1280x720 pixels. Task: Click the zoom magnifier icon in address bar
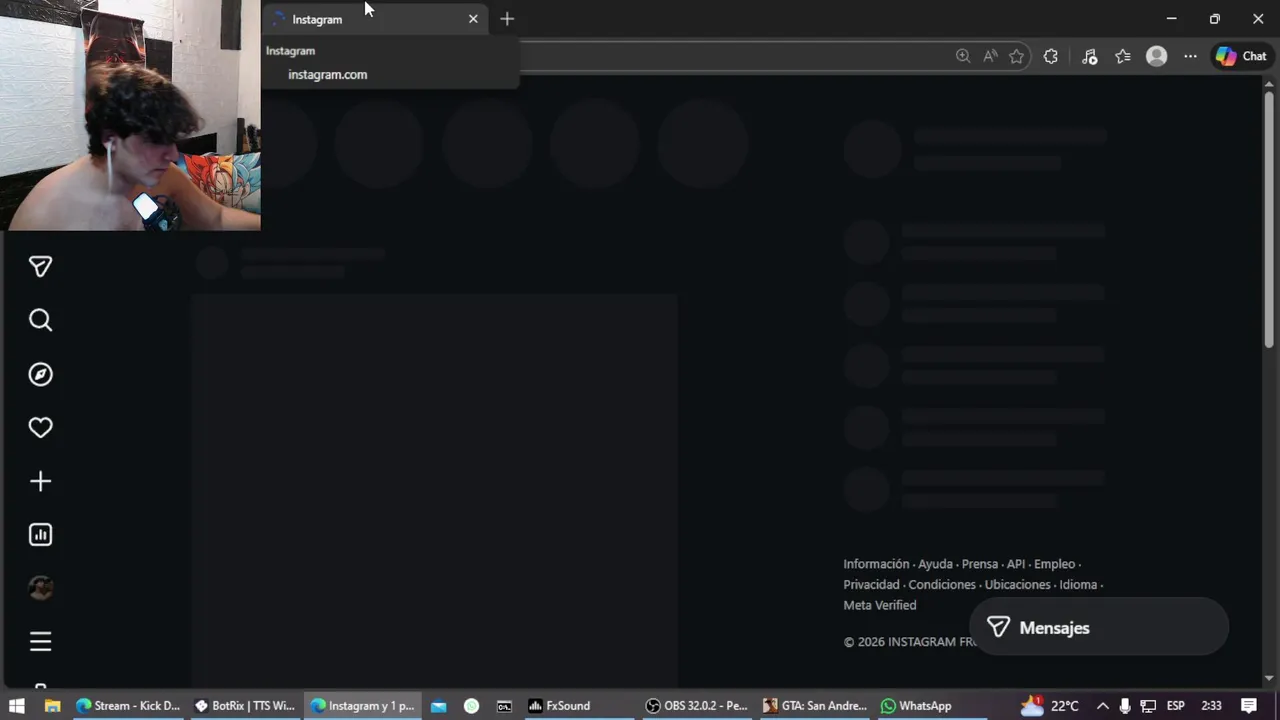pyautogui.click(x=963, y=56)
